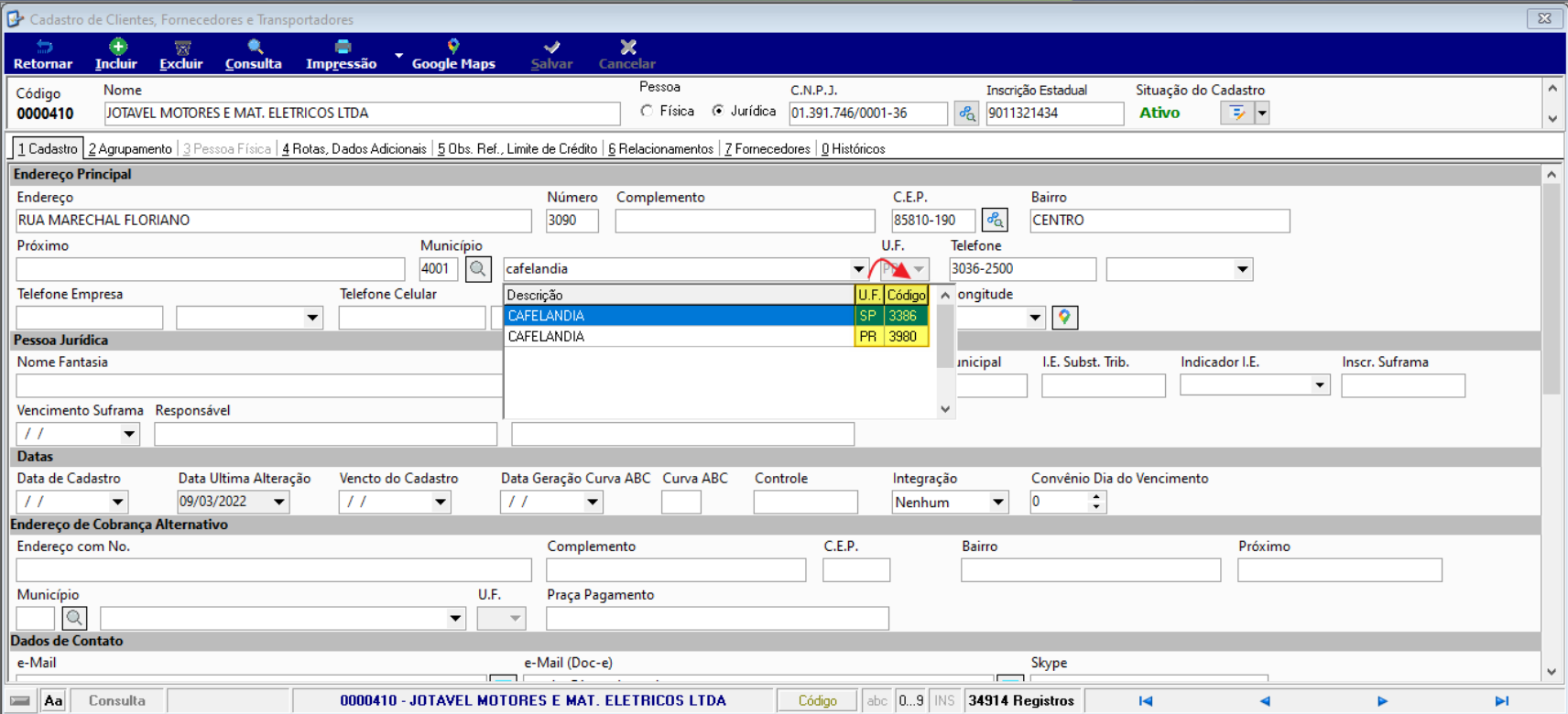Click the keyboard icon in status bar
The height and width of the screenshot is (714, 1568).
(20, 701)
